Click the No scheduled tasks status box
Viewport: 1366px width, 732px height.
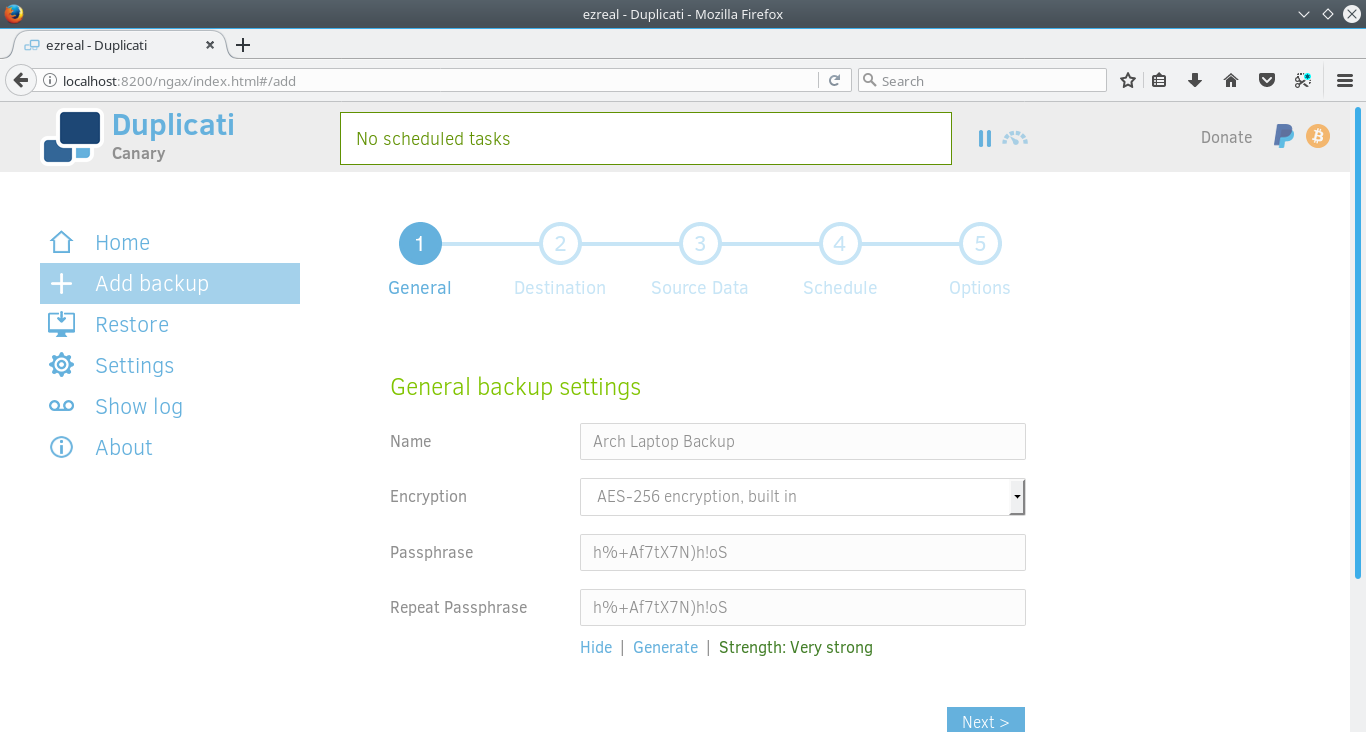[646, 138]
